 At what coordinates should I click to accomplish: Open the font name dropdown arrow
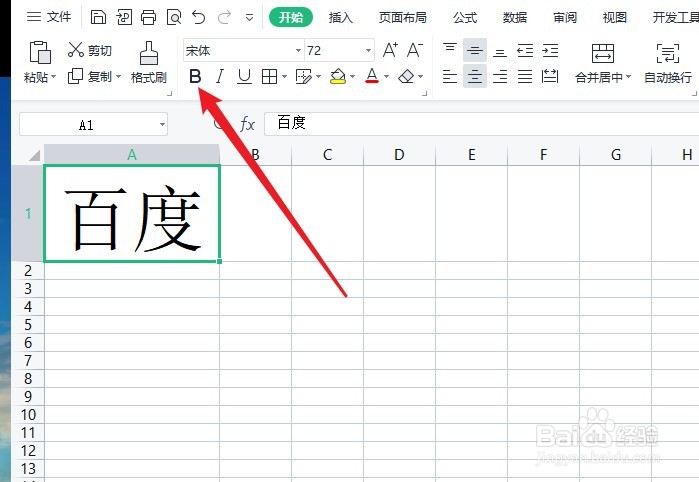click(x=298, y=50)
